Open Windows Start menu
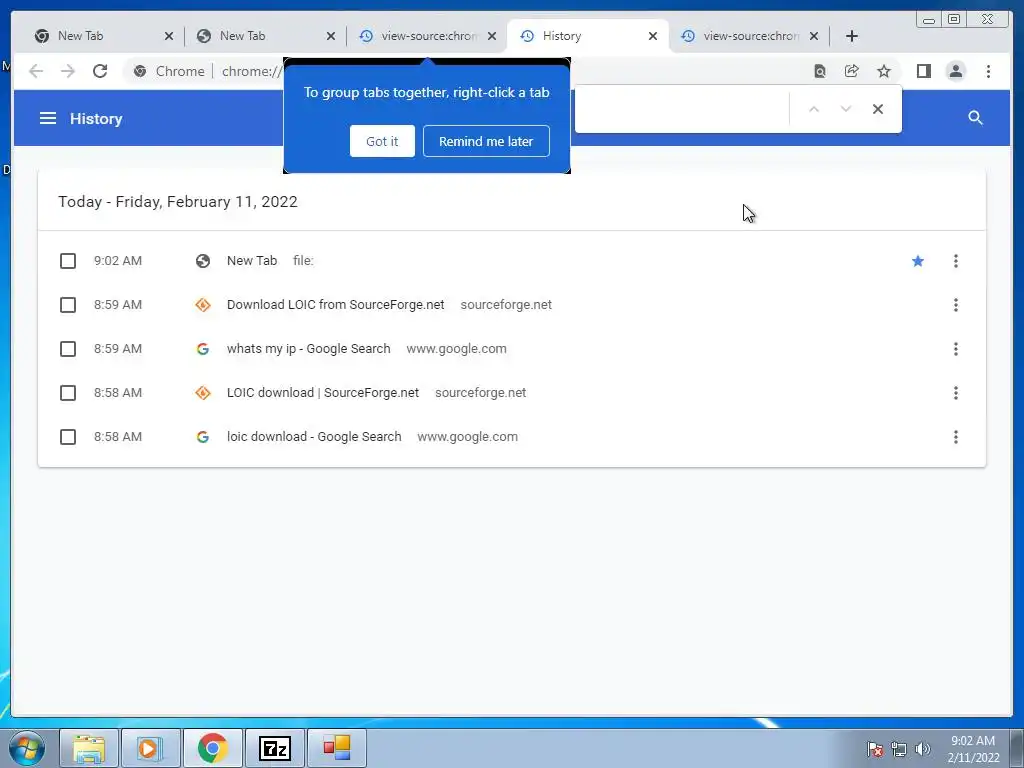Viewport: 1024px width, 768px height. 27,748
